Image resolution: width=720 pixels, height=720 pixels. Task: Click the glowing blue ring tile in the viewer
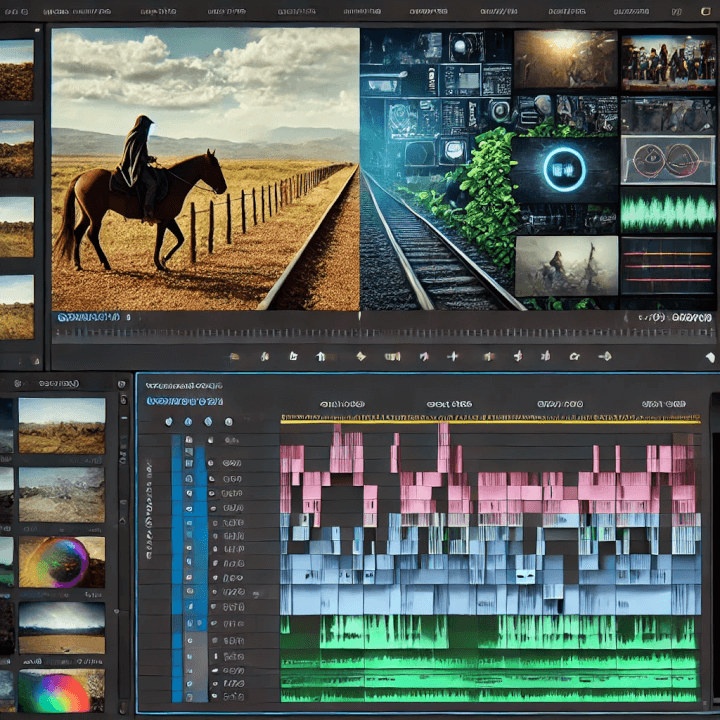[564, 169]
